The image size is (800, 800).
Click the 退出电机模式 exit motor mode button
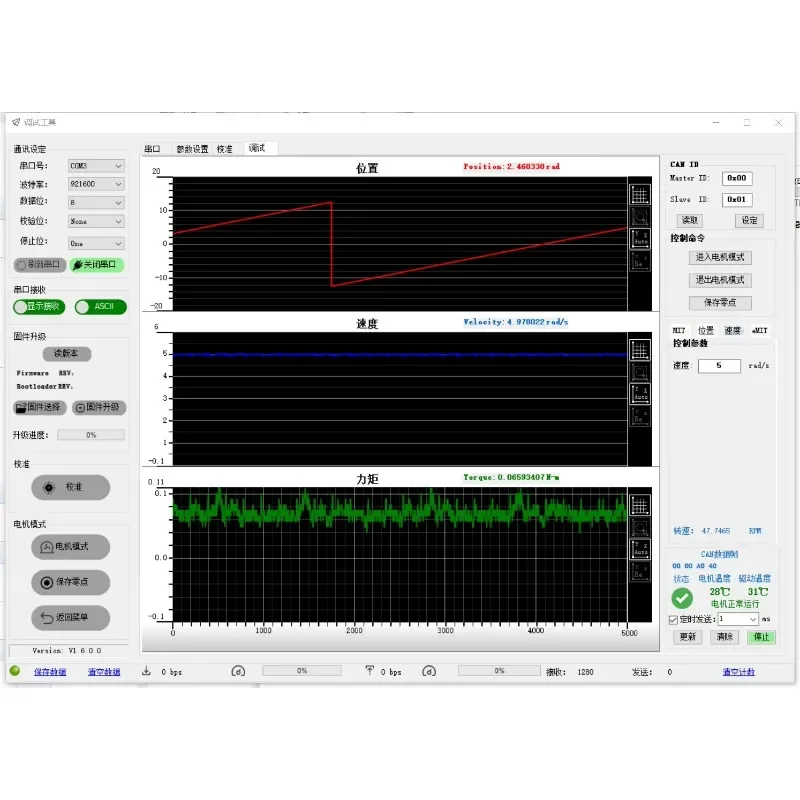pyautogui.click(x=720, y=280)
